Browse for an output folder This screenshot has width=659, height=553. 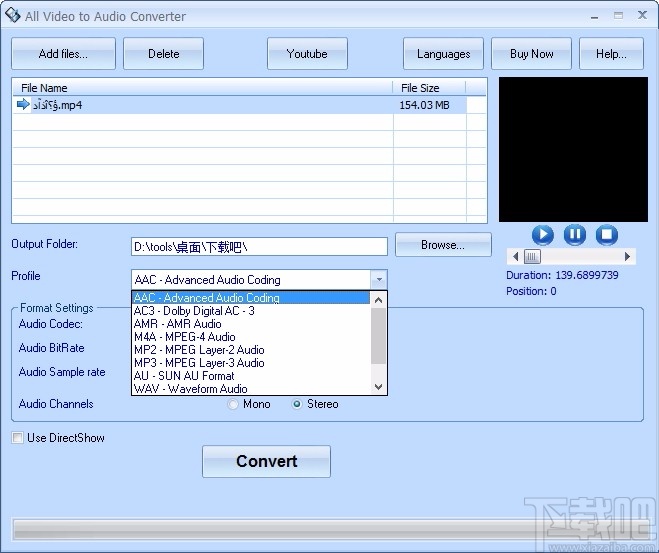tap(443, 245)
